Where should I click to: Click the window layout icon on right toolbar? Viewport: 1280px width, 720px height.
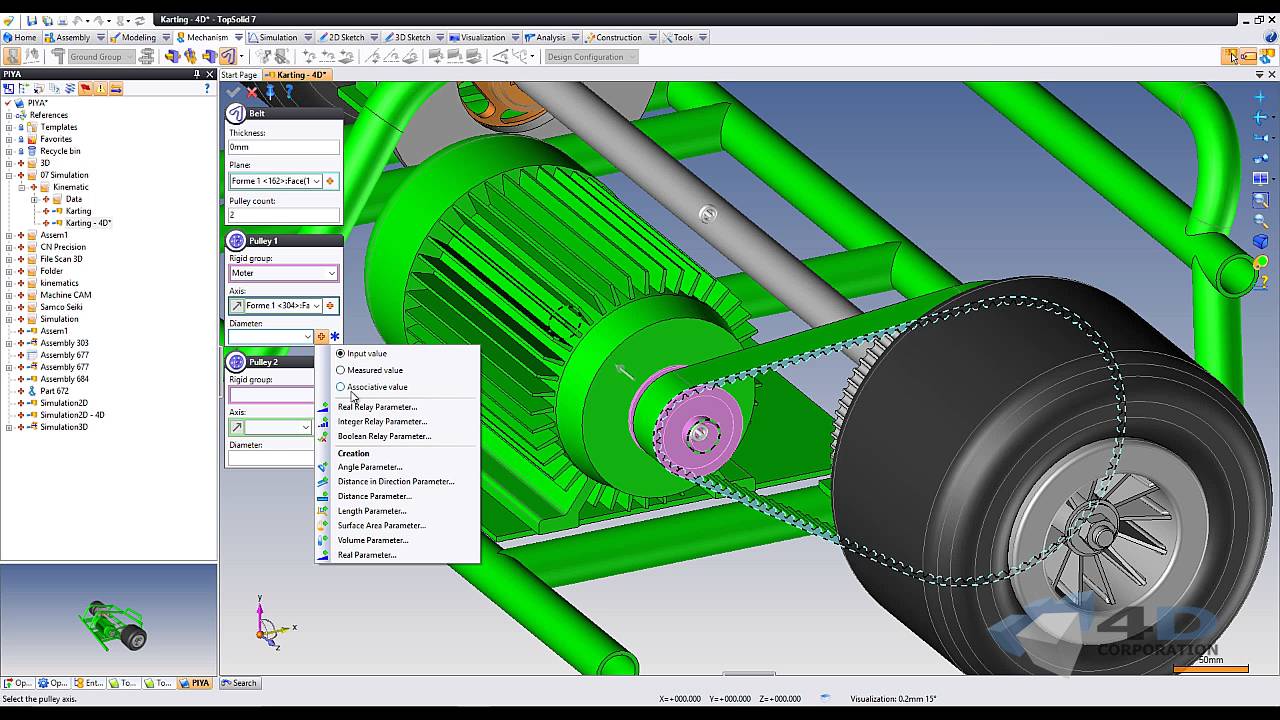point(1260,179)
